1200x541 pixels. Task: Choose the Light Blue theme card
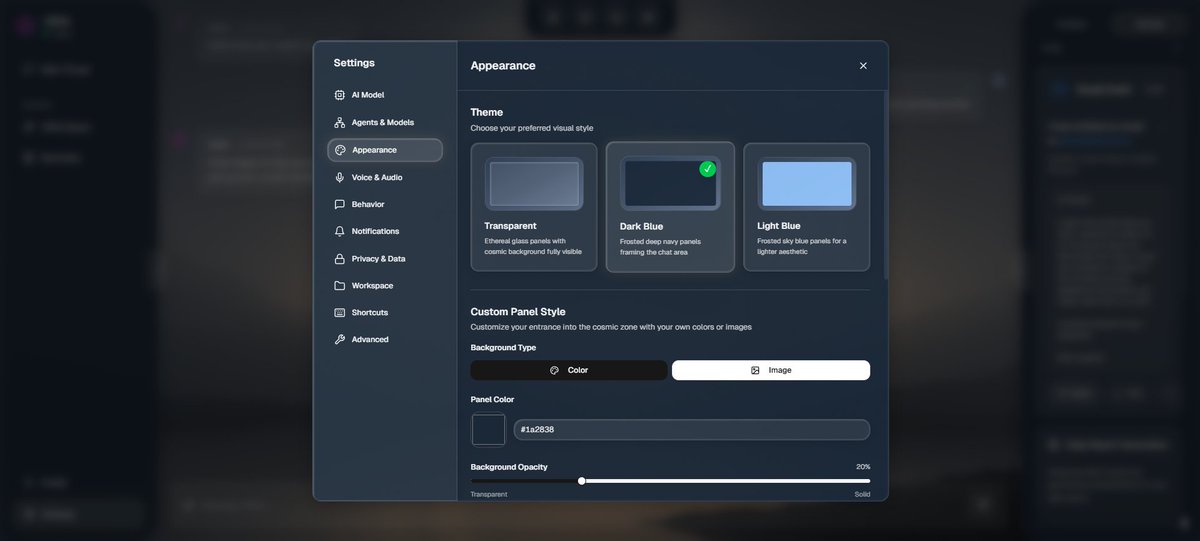point(806,207)
